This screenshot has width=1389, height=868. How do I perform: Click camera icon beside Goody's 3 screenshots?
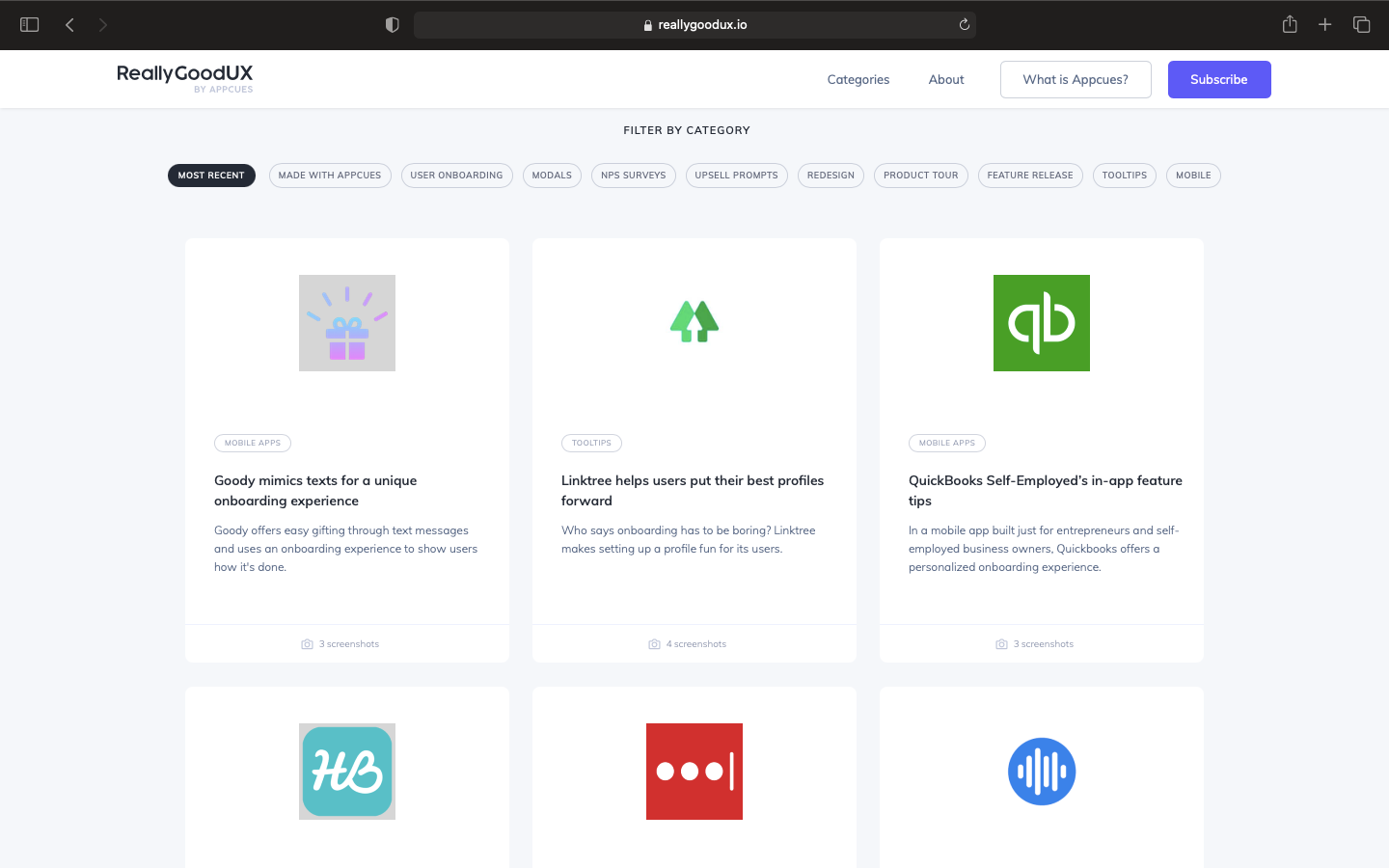[x=307, y=644]
